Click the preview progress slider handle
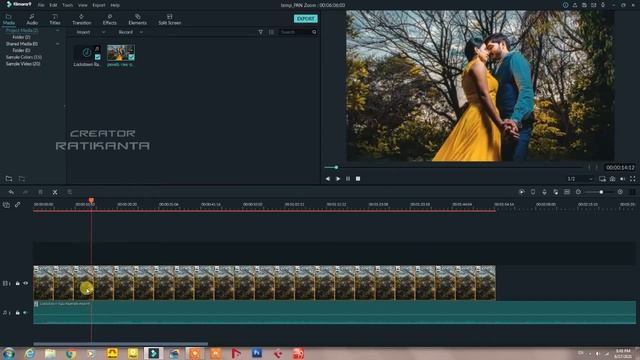The image size is (640, 360). tap(336, 167)
